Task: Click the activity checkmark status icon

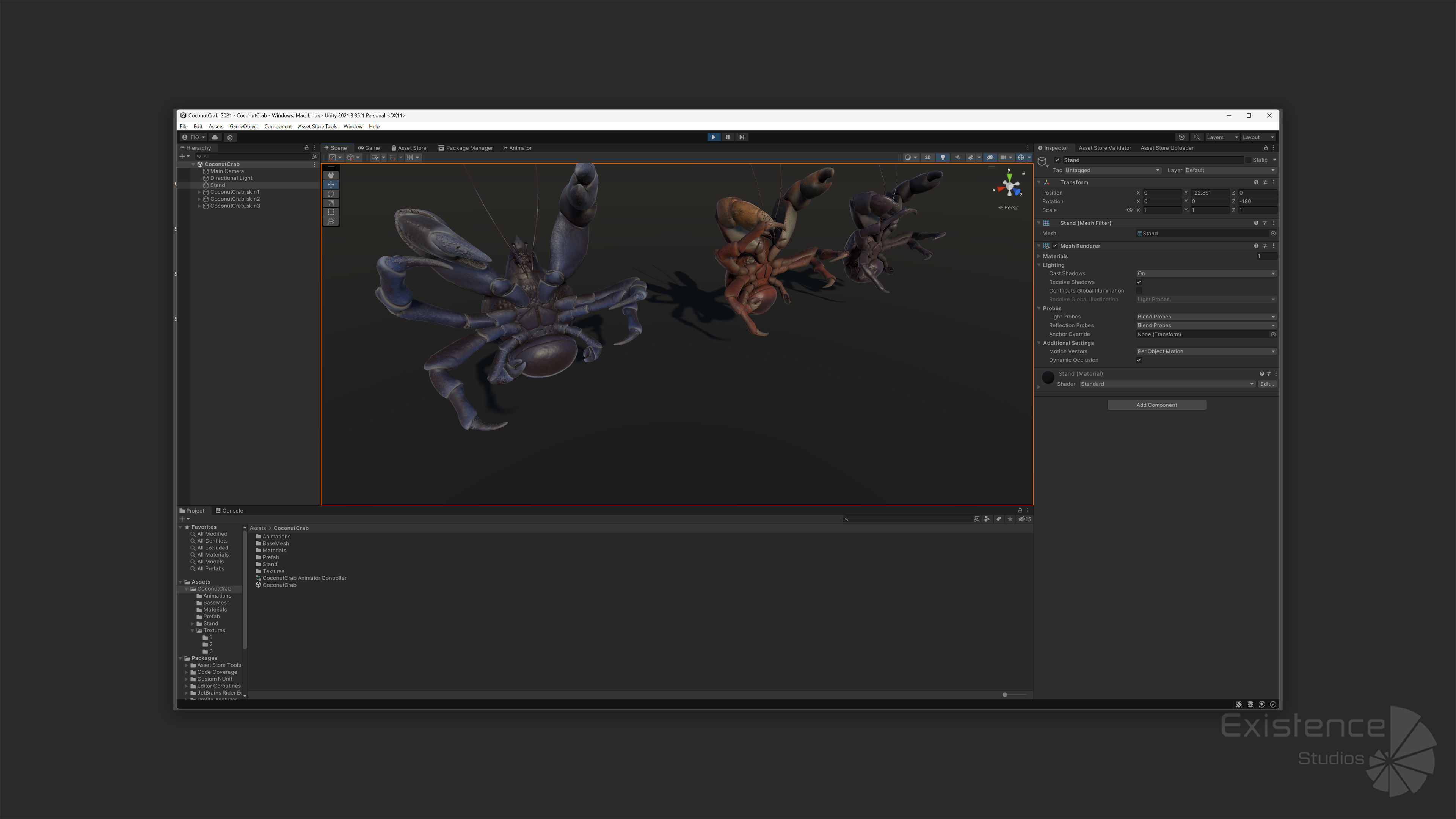Action: pyautogui.click(x=1273, y=704)
